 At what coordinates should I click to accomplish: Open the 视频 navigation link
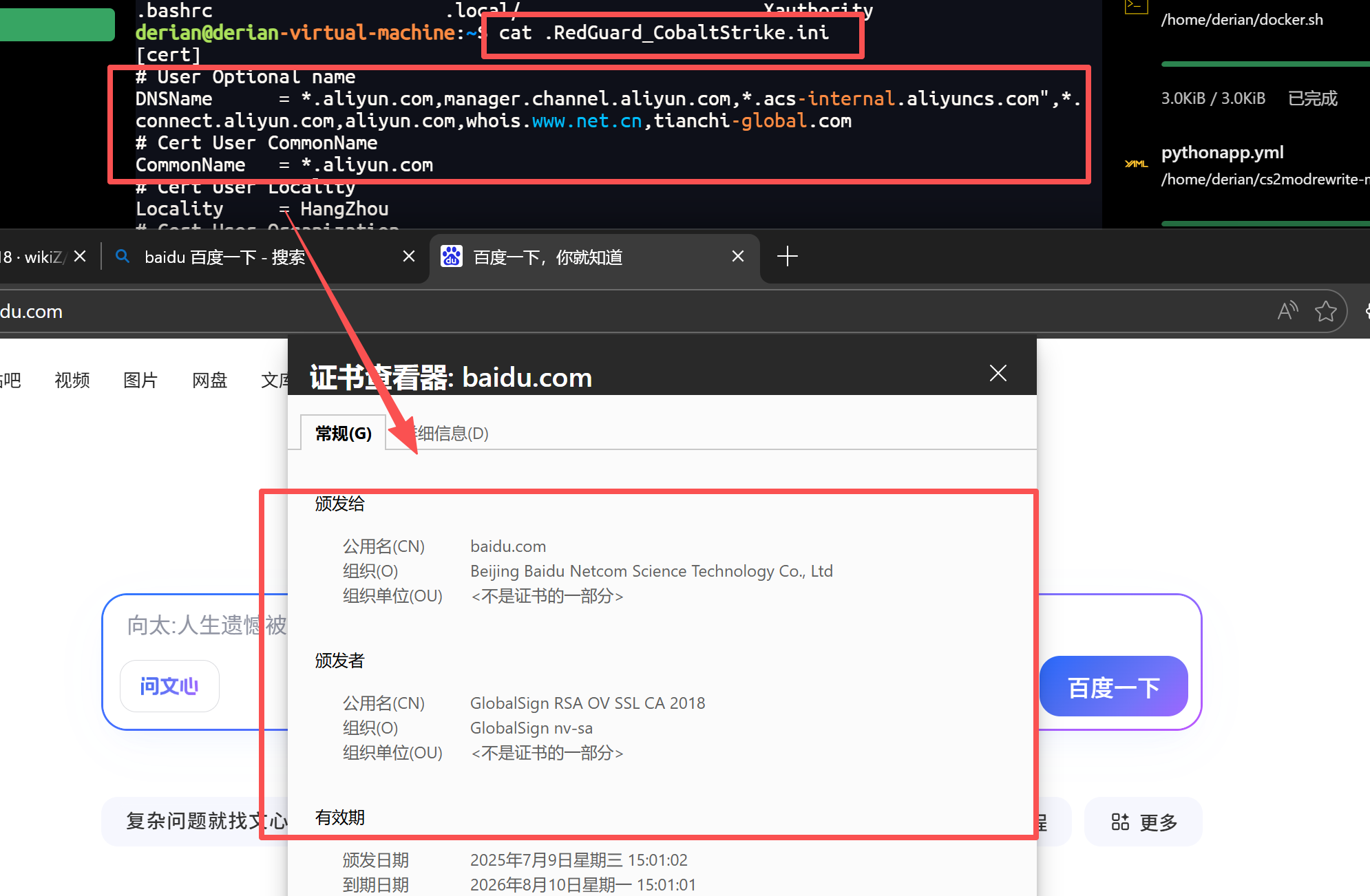(72, 381)
